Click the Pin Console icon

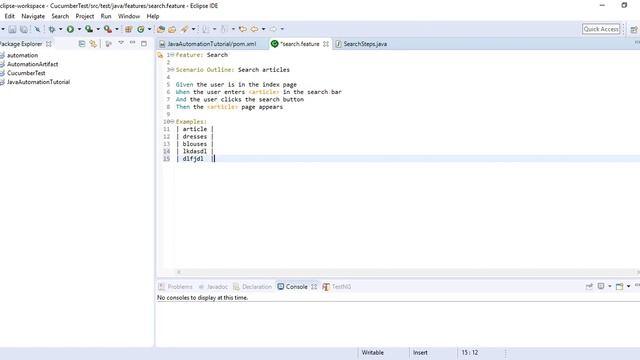(x=589, y=287)
